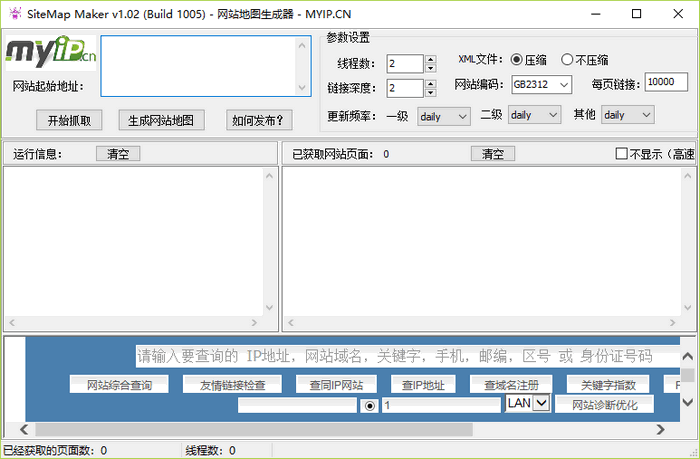Maximize the SiteMap Maker window

(x=637, y=14)
